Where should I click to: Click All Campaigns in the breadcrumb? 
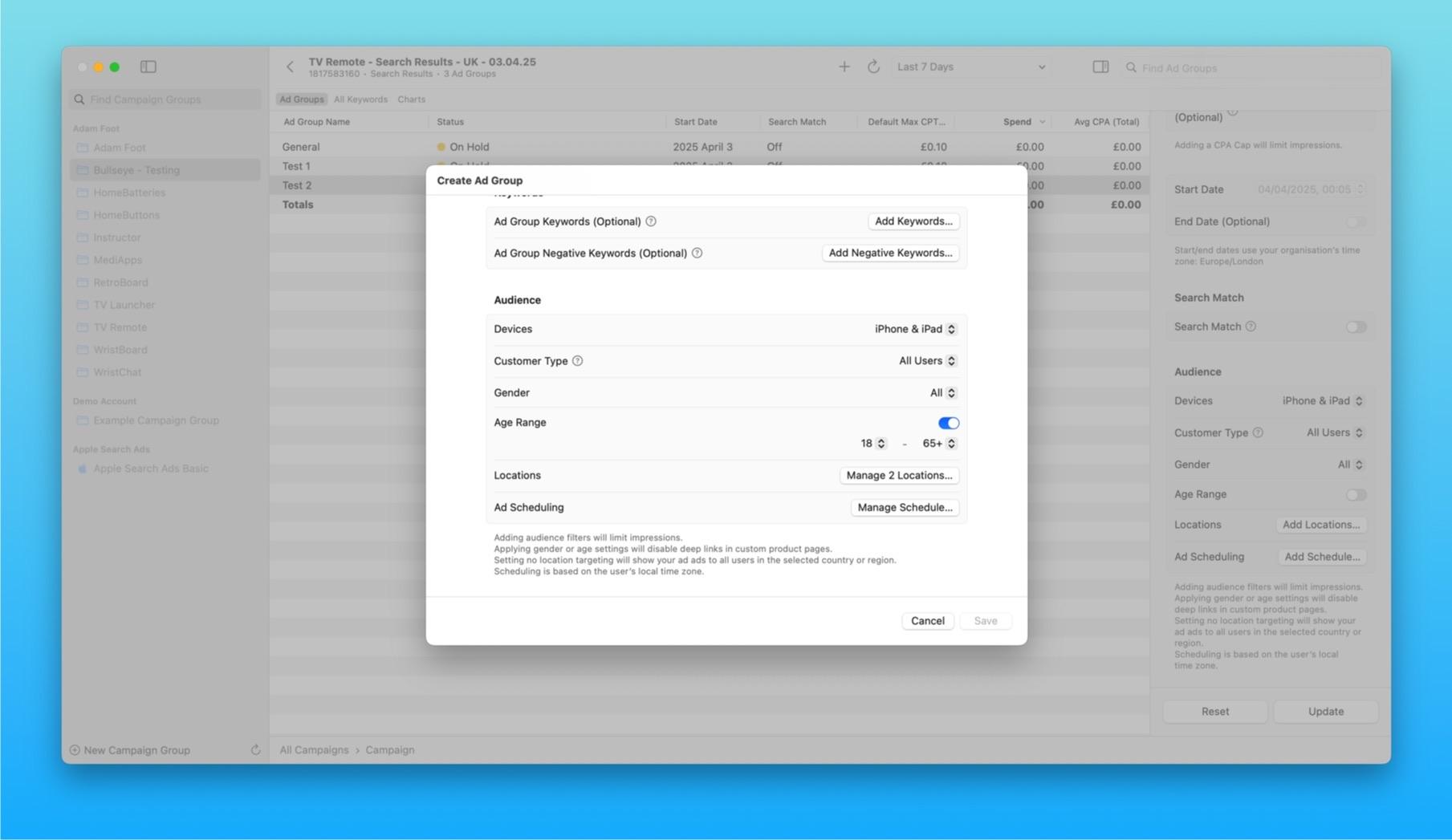[314, 750]
